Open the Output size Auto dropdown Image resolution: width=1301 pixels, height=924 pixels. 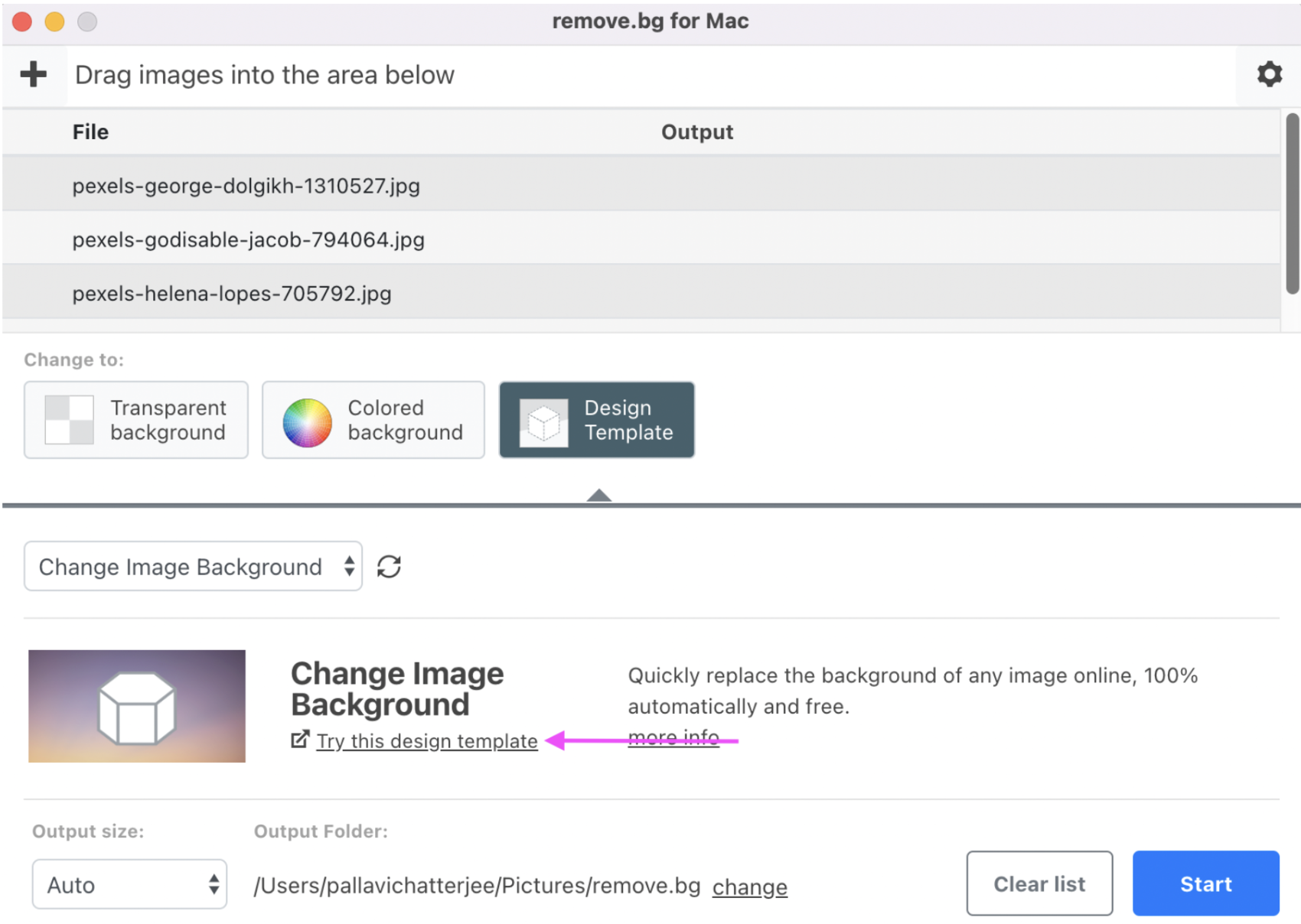[129, 884]
